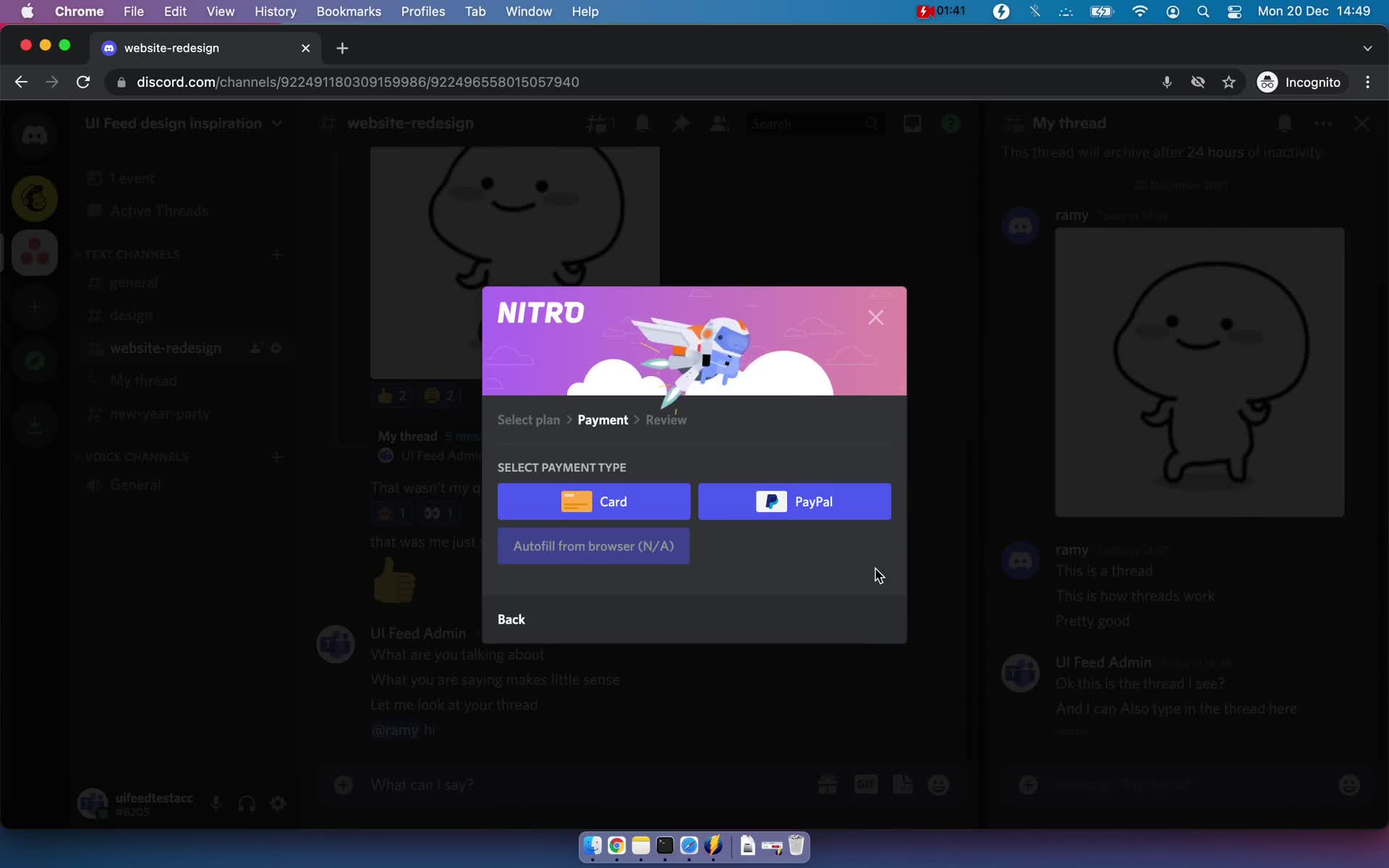Choose Card as payment type
Image resolution: width=1389 pixels, height=868 pixels.
(594, 501)
